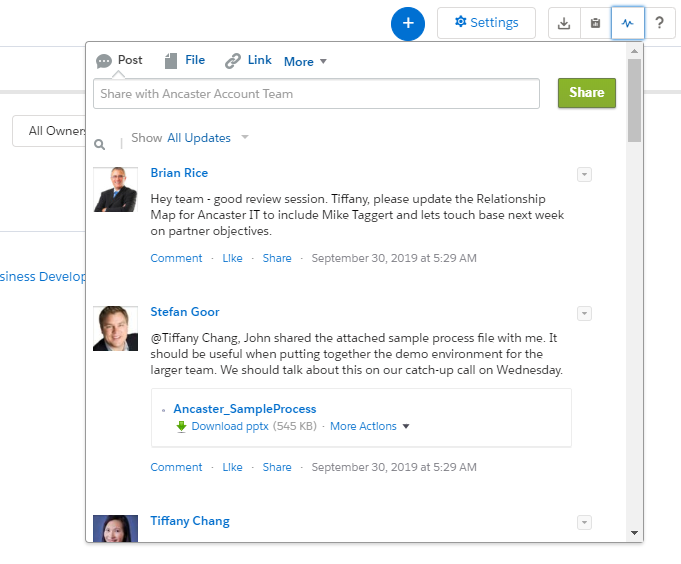This screenshot has width=681, height=564.
Task: Click the blue plus add button
Action: (408, 23)
